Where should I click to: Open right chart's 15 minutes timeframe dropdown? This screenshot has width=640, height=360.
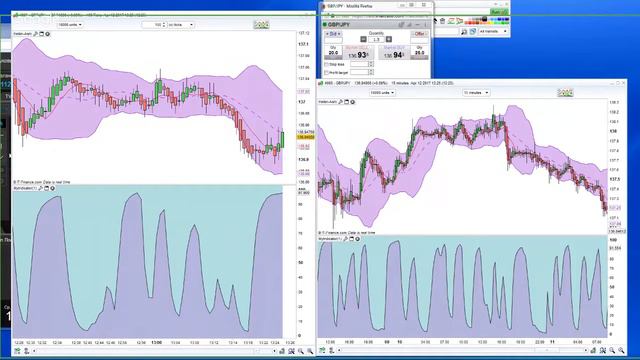point(476,93)
